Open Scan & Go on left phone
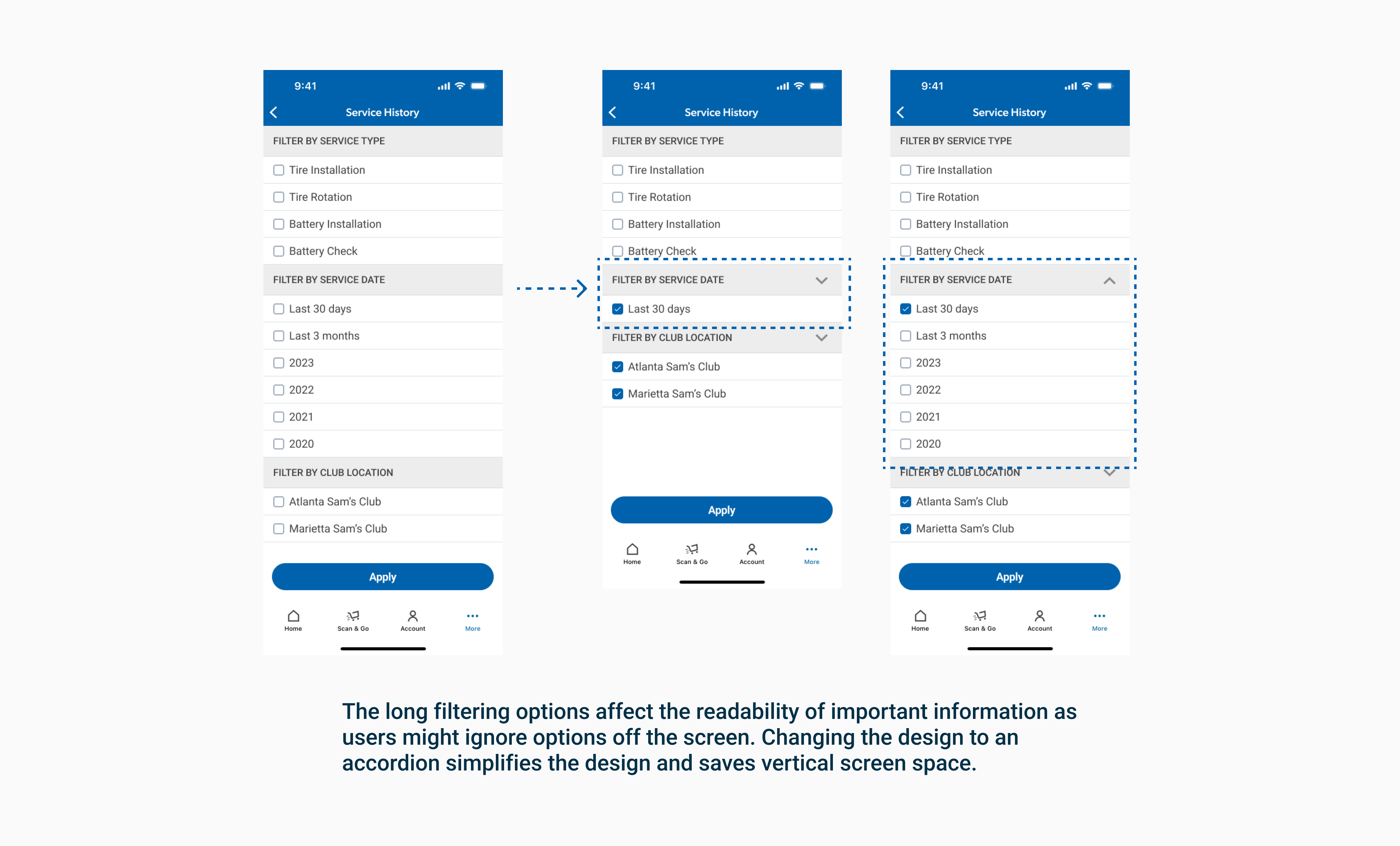The width and height of the screenshot is (1400, 846). tap(353, 620)
